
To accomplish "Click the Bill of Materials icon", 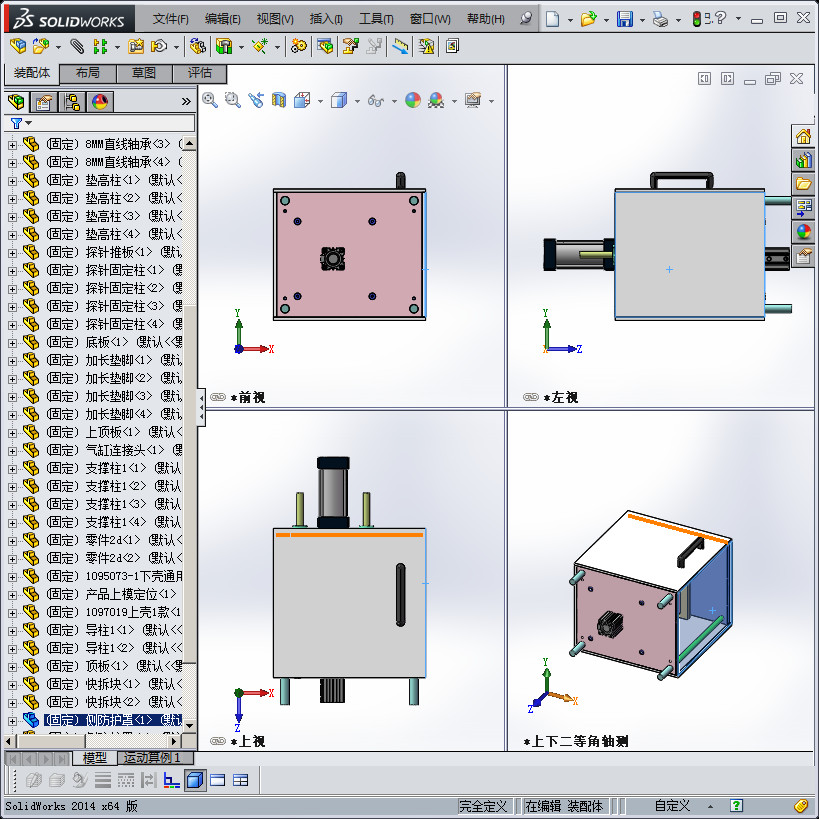I will tap(324, 46).
